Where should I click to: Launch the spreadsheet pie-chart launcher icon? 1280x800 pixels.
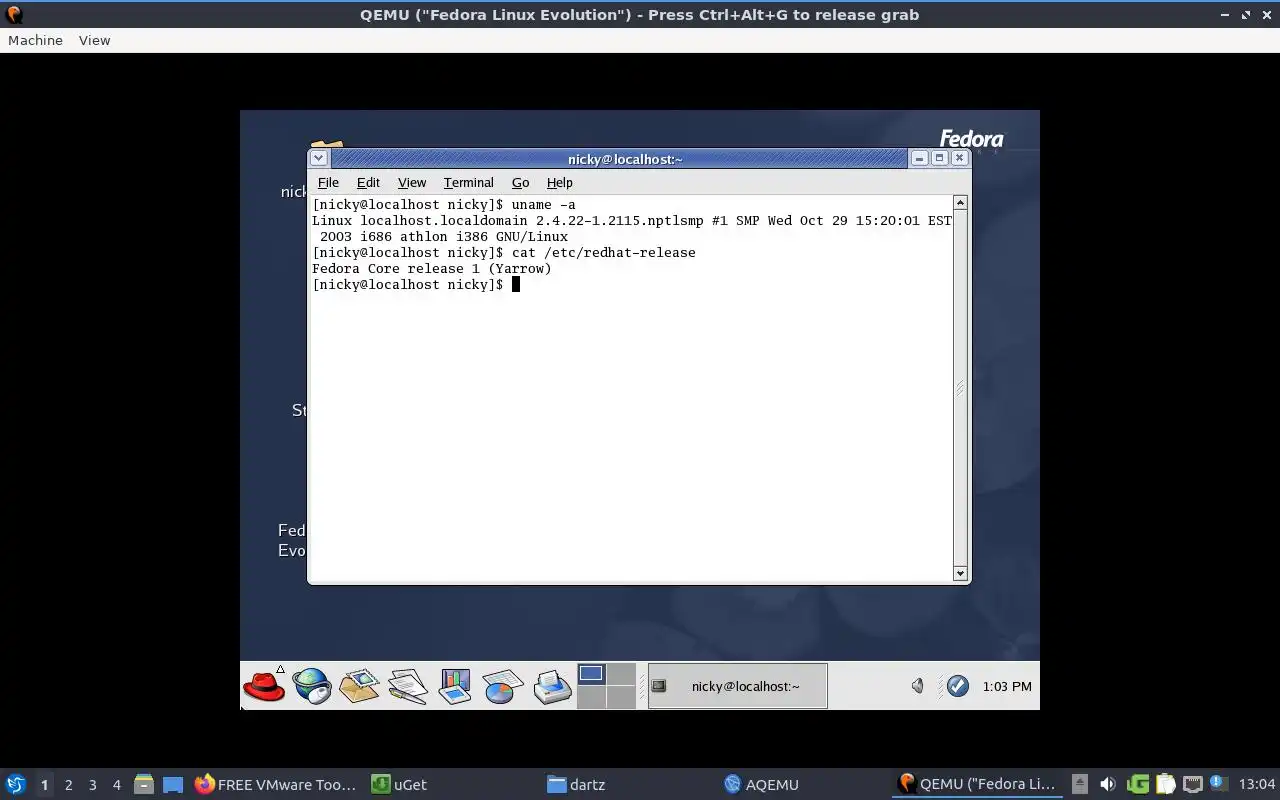(x=503, y=686)
